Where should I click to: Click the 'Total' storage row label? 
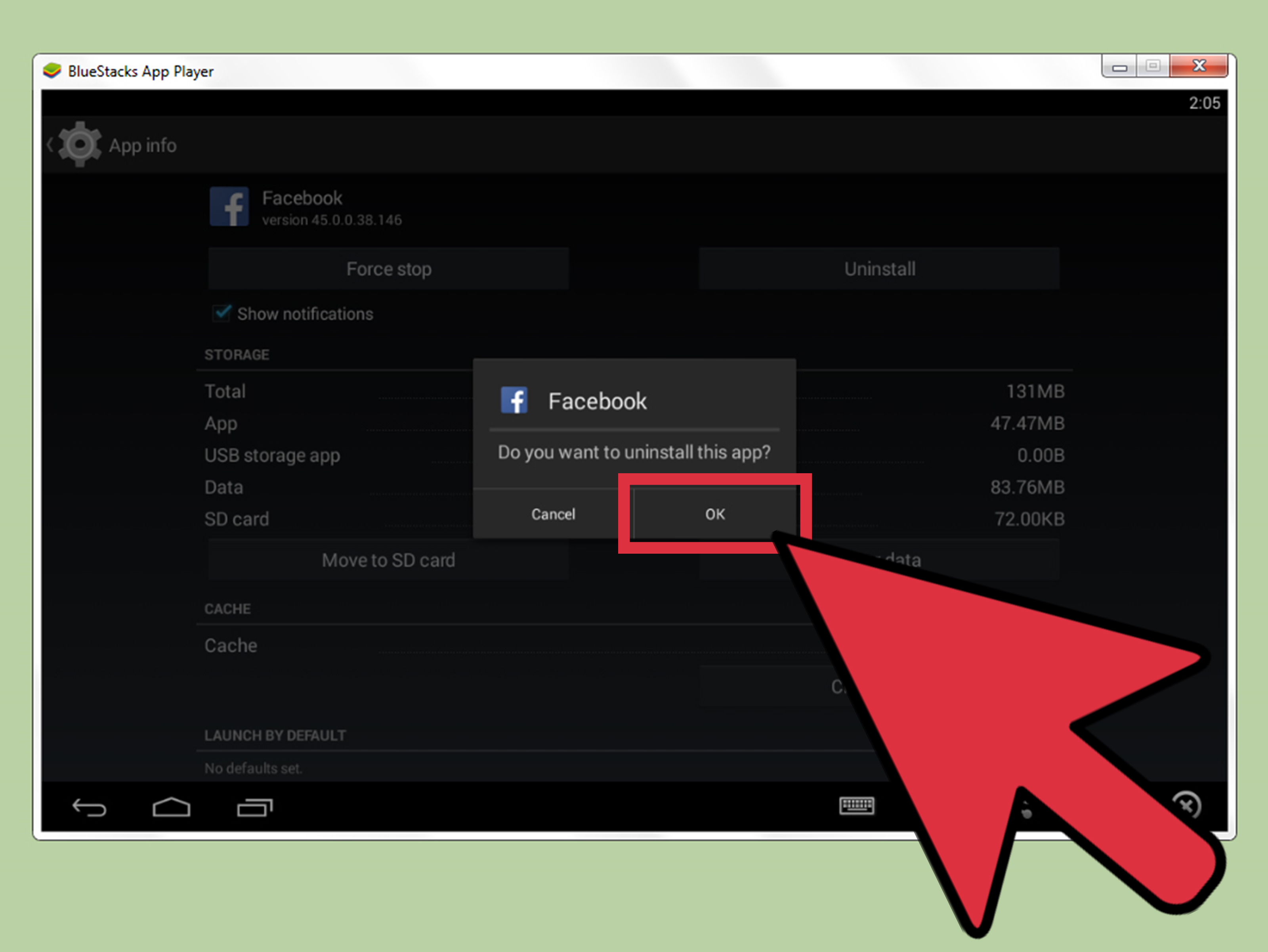(225, 391)
